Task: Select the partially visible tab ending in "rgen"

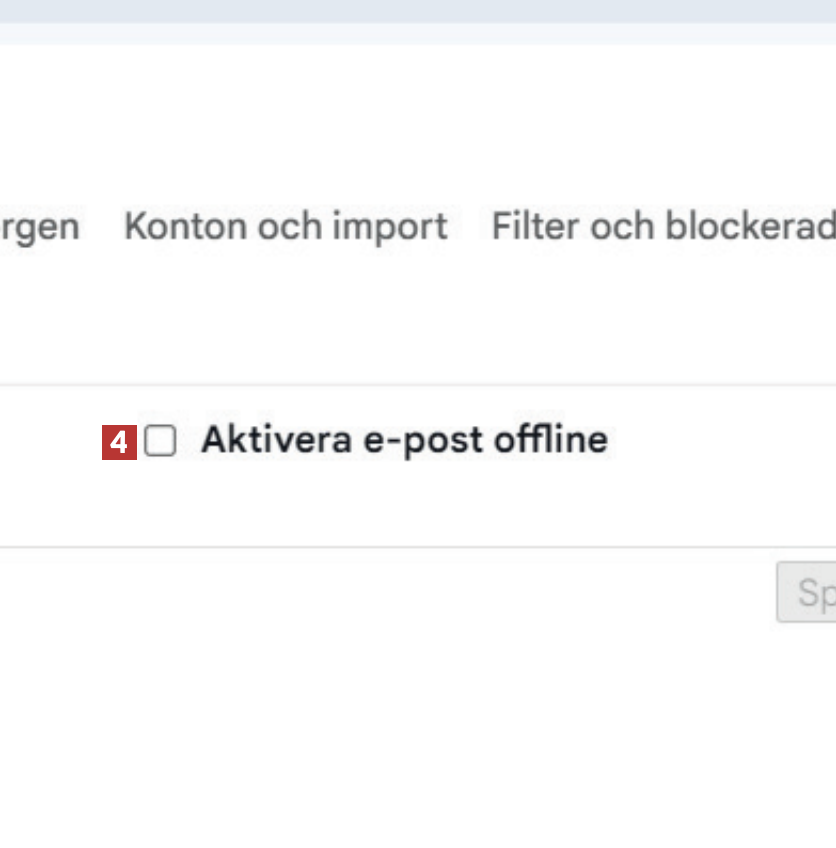Action: 40,227
